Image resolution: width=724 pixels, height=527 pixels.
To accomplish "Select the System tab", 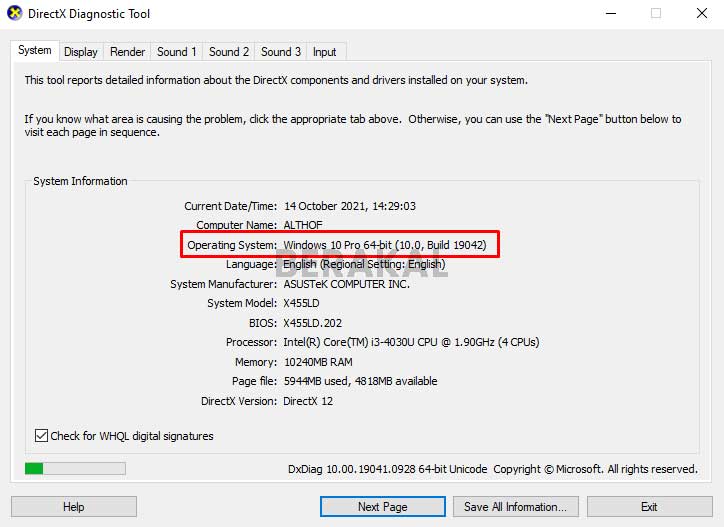I will 35,51.
